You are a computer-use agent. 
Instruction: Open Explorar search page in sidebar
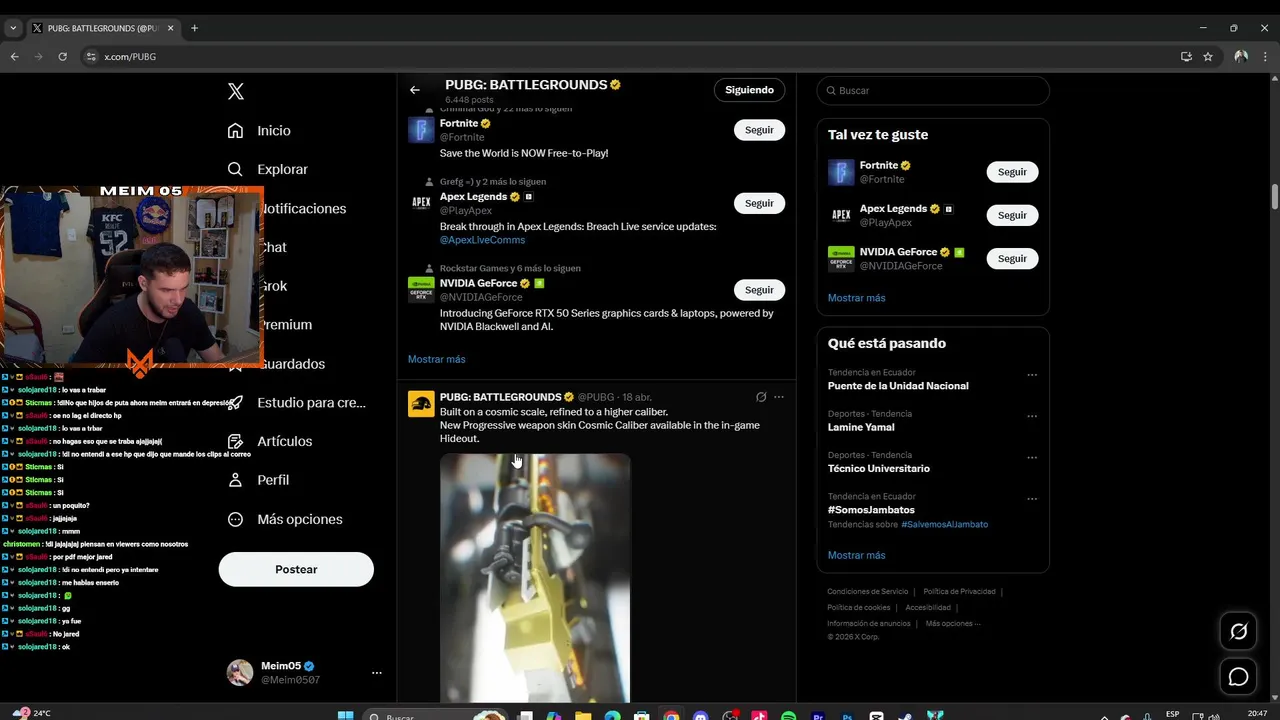(267, 169)
